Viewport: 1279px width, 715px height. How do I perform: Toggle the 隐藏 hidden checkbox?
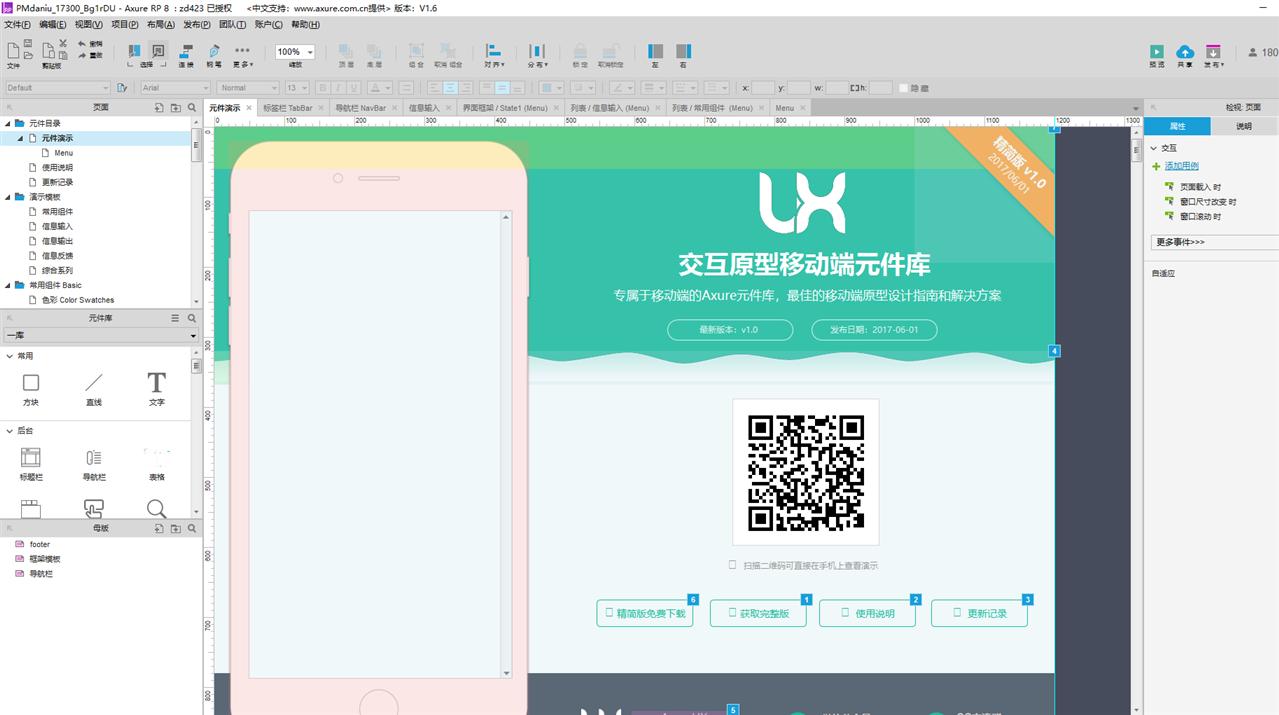click(x=903, y=88)
